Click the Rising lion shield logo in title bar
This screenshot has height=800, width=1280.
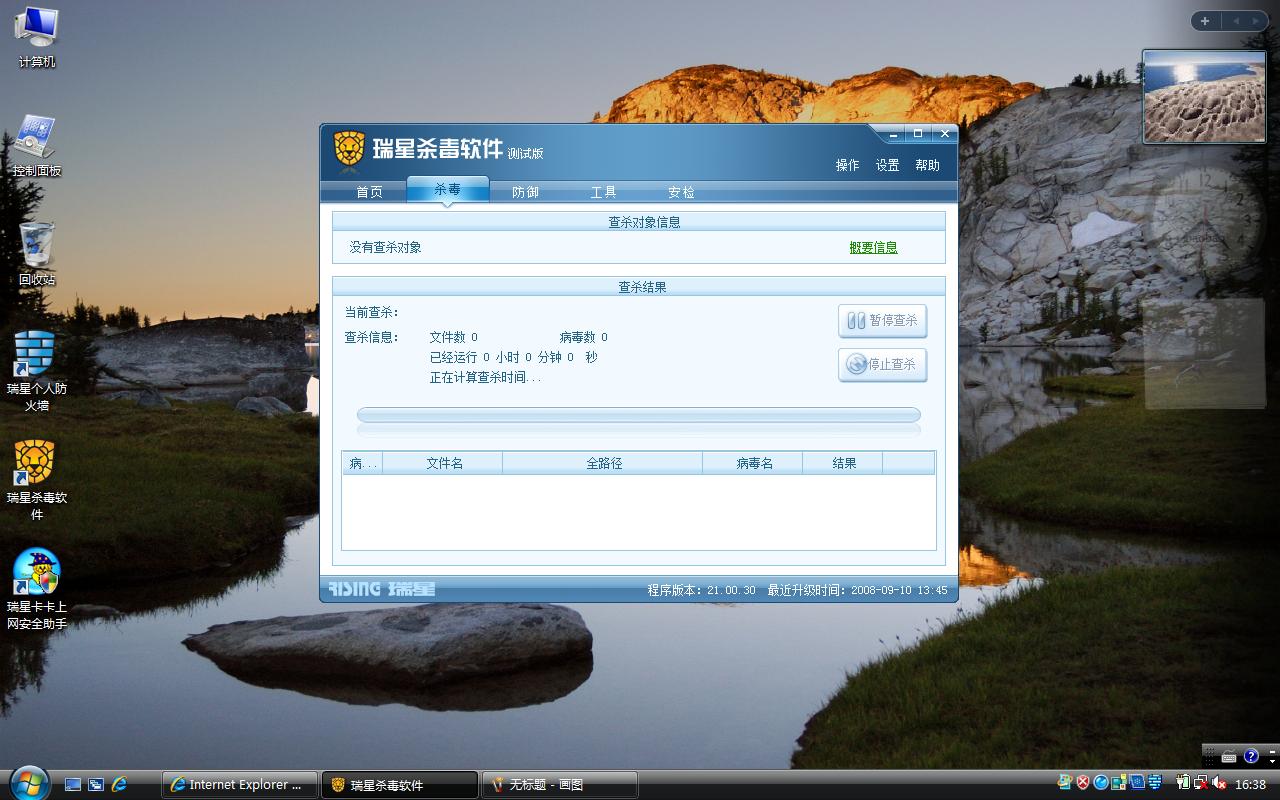click(x=348, y=150)
